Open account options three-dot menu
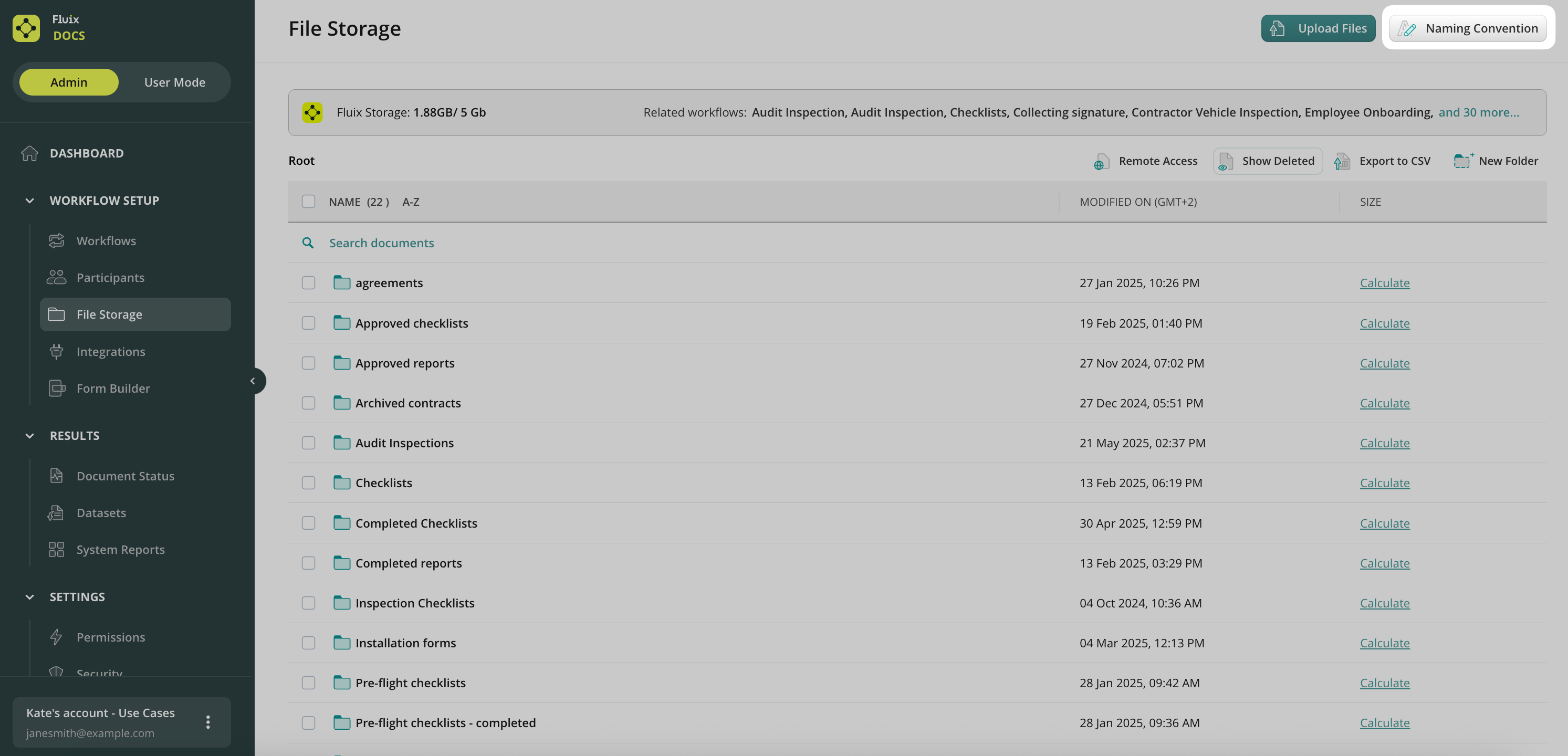 208,722
